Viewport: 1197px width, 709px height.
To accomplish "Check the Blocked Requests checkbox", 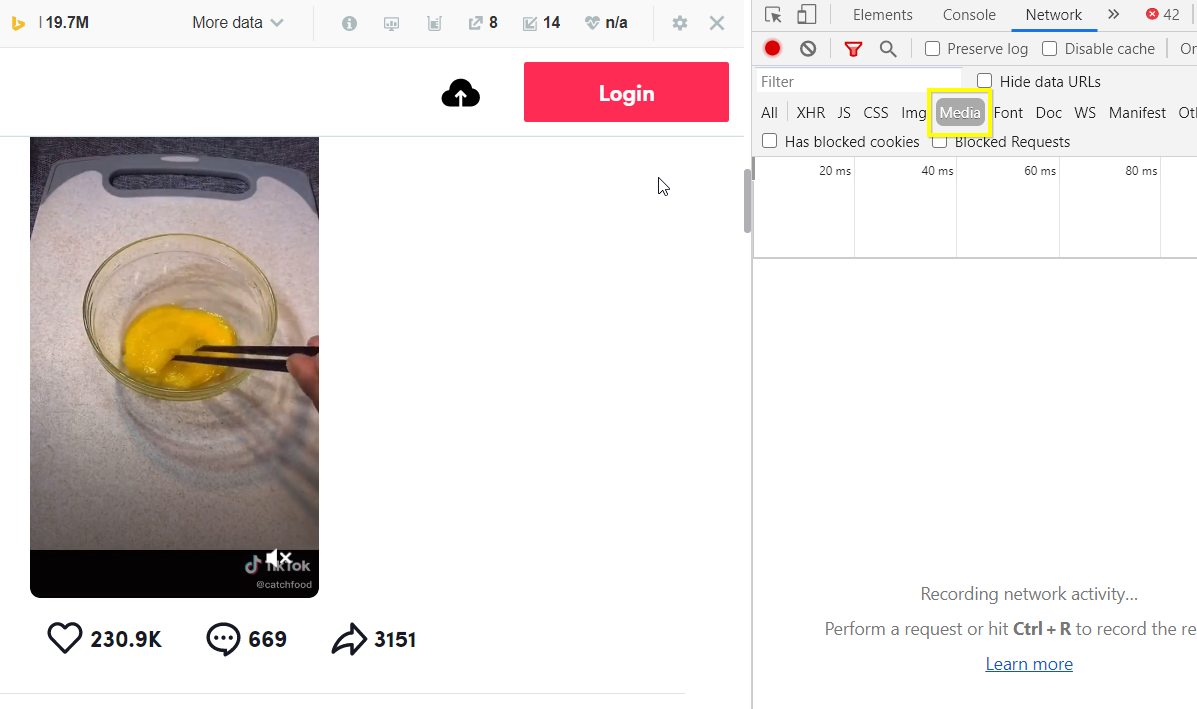I will pyautogui.click(x=940, y=142).
